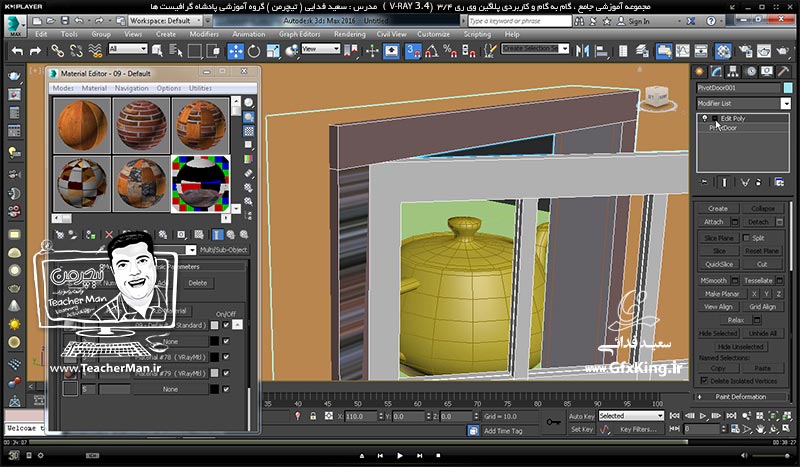This screenshot has width=800, height=467.
Task: Open Material Editor toolbar icon
Action: pos(723,51)
